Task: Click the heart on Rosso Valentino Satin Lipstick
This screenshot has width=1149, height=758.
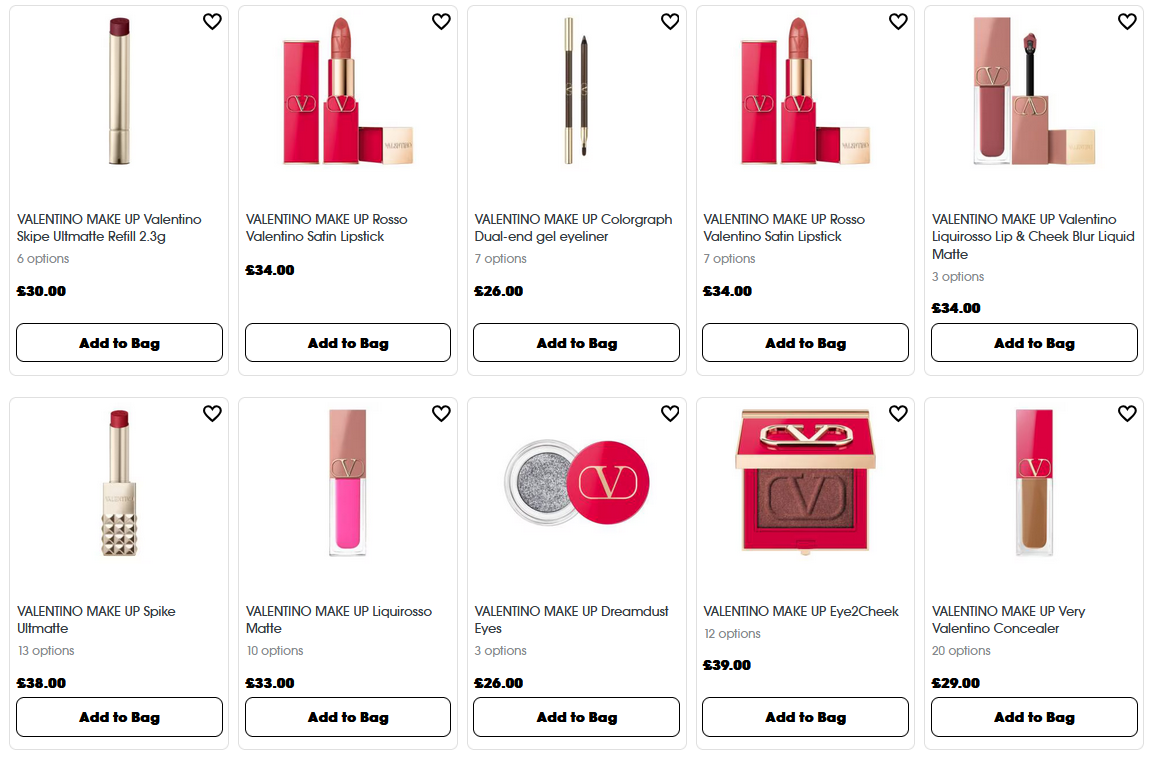Action: click(441, 21)
